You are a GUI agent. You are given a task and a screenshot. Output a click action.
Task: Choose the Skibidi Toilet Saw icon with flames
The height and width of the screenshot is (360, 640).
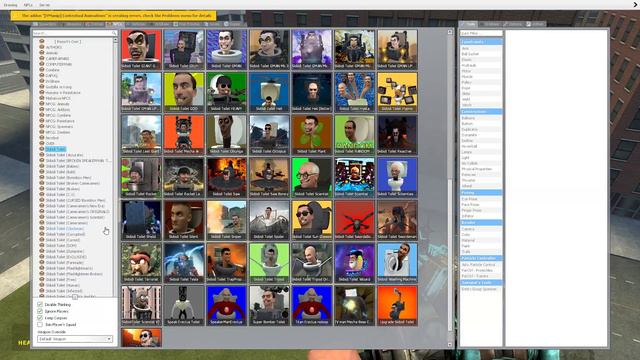227,178
